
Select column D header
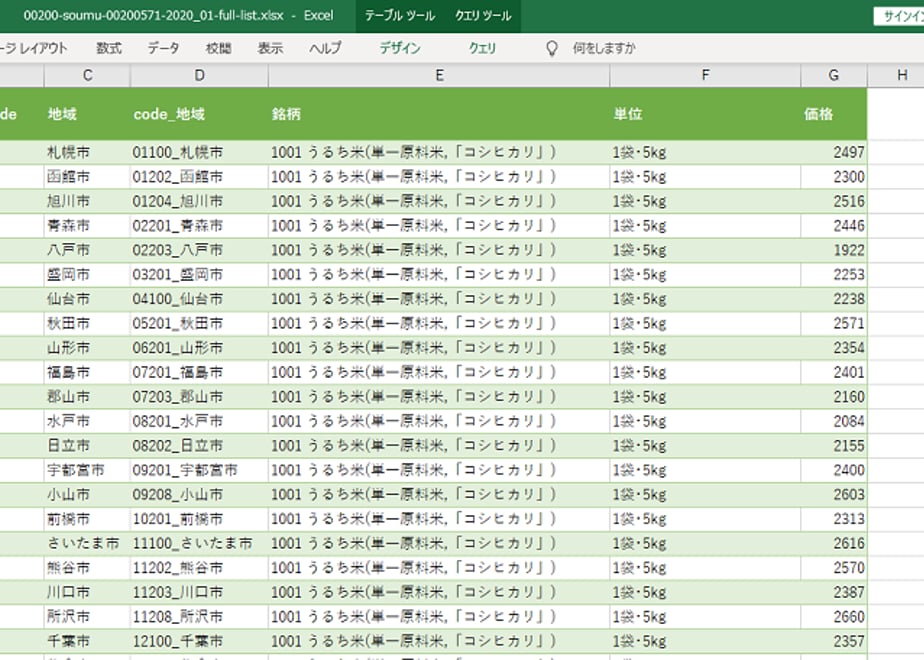pyautogui.click(x=199, y=75)
